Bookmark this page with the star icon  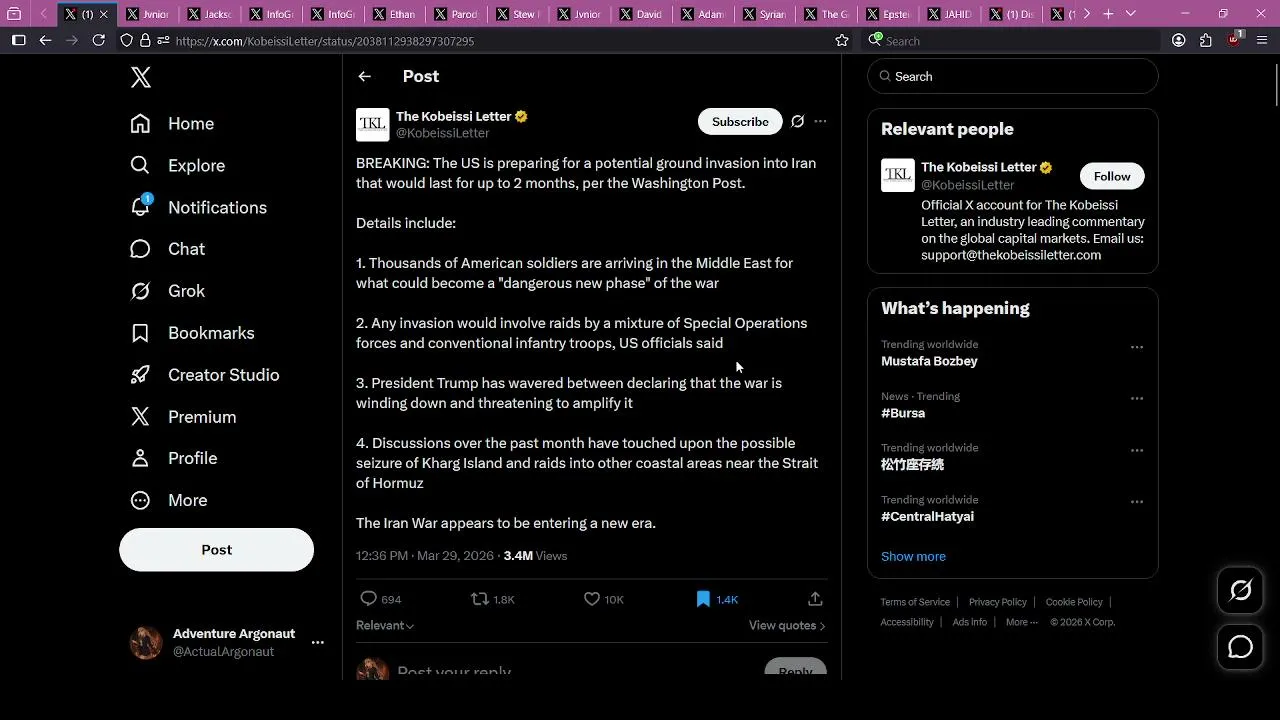point(842,40)
